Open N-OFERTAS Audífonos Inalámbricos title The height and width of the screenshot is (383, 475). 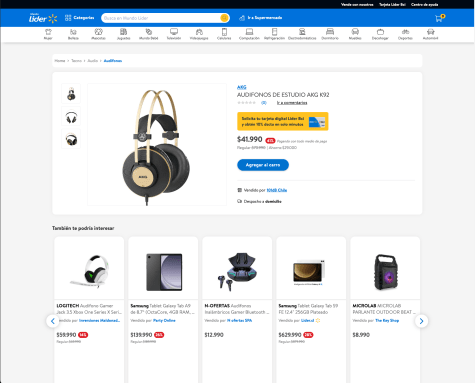click(237, 309)
